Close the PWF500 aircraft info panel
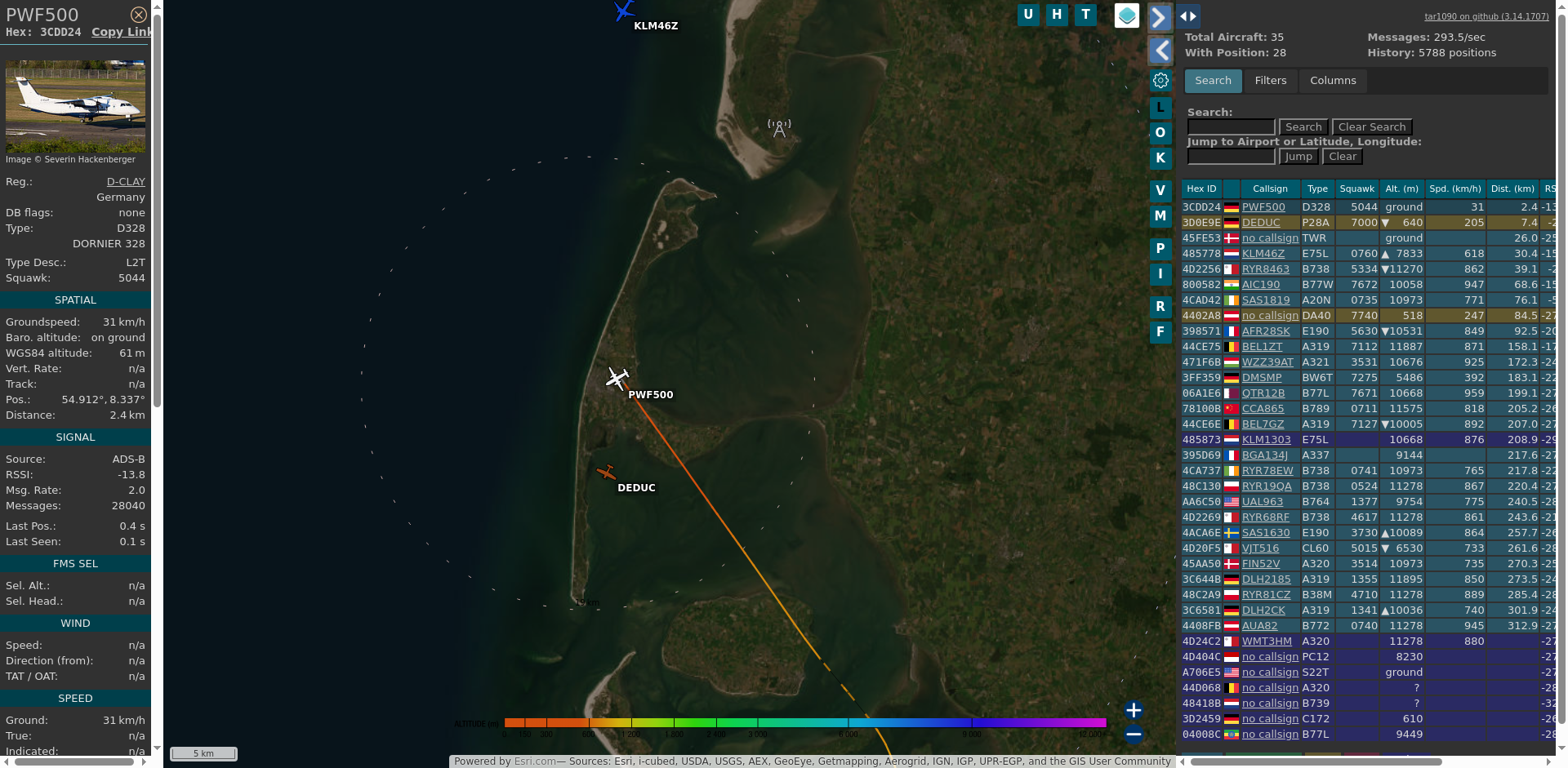 click(139, 15)
